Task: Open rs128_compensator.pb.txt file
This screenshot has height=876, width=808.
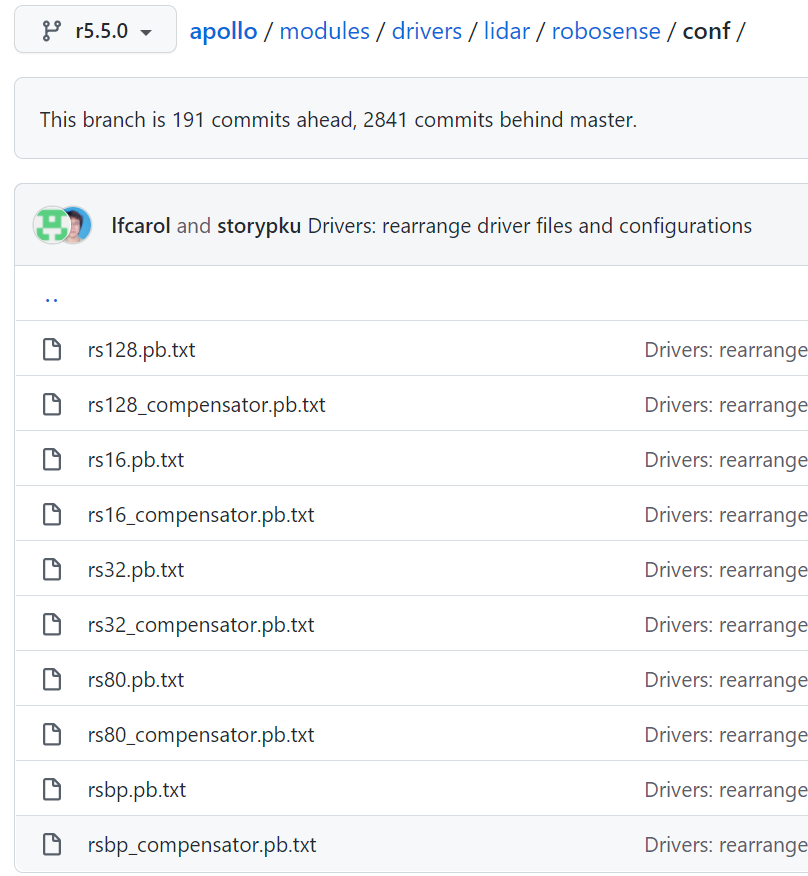Action: 206,404
